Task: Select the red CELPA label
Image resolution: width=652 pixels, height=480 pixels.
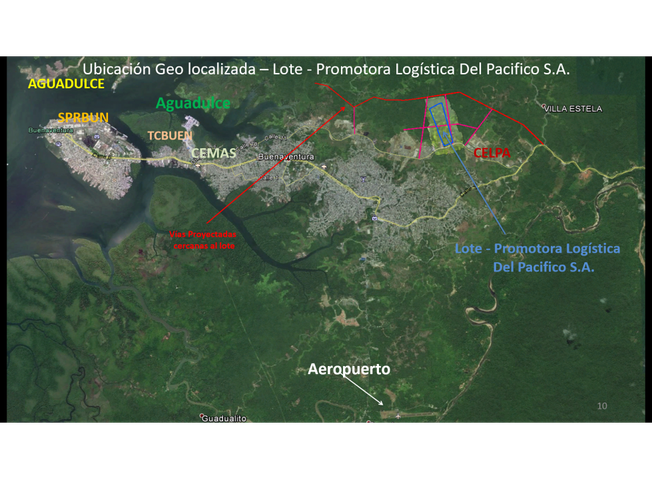Action: coord(492,153)
